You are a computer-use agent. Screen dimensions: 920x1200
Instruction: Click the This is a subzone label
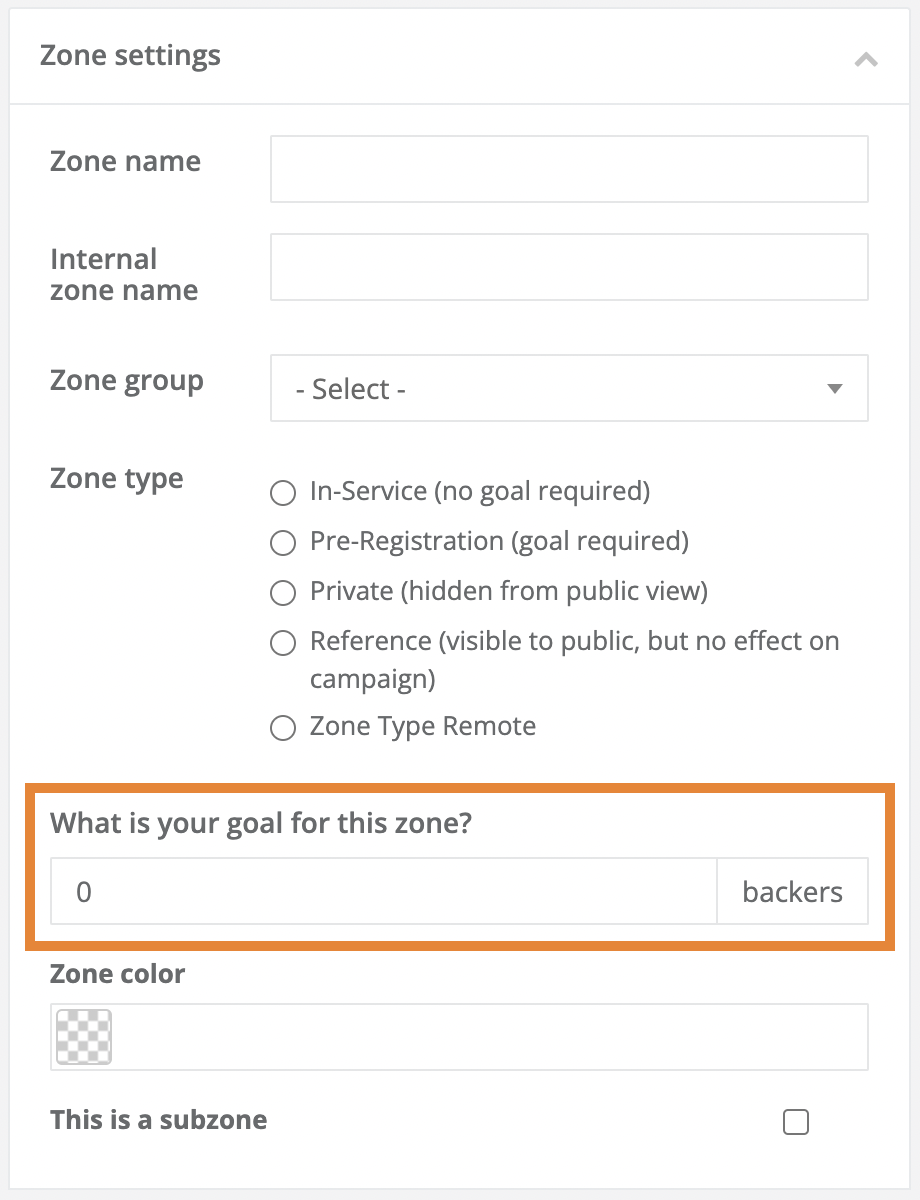[159, 1120]
